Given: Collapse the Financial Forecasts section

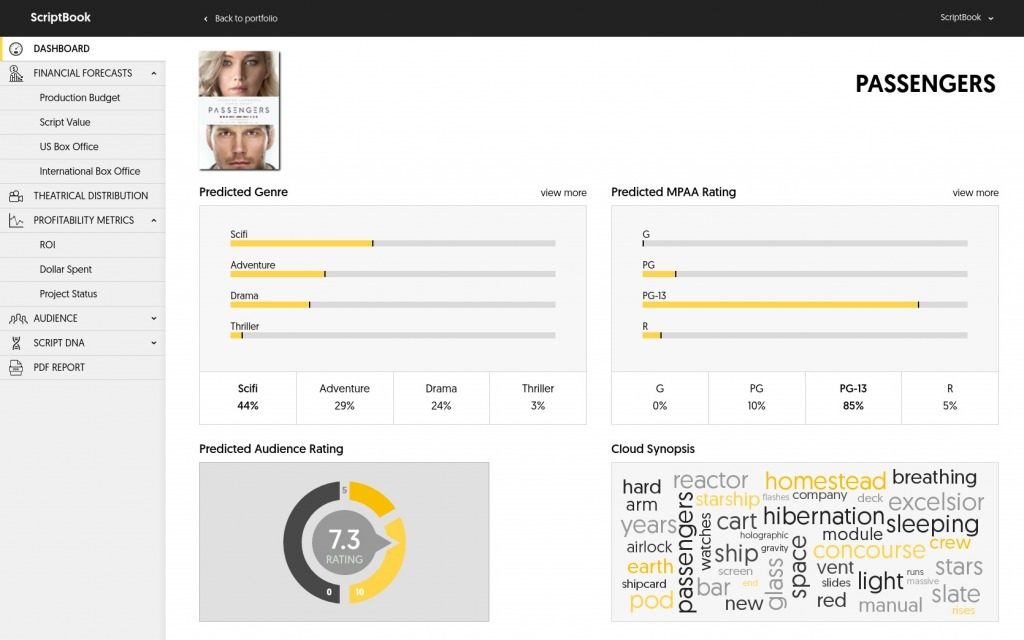Looking at the screenshot, I should (x=153, y=73).
